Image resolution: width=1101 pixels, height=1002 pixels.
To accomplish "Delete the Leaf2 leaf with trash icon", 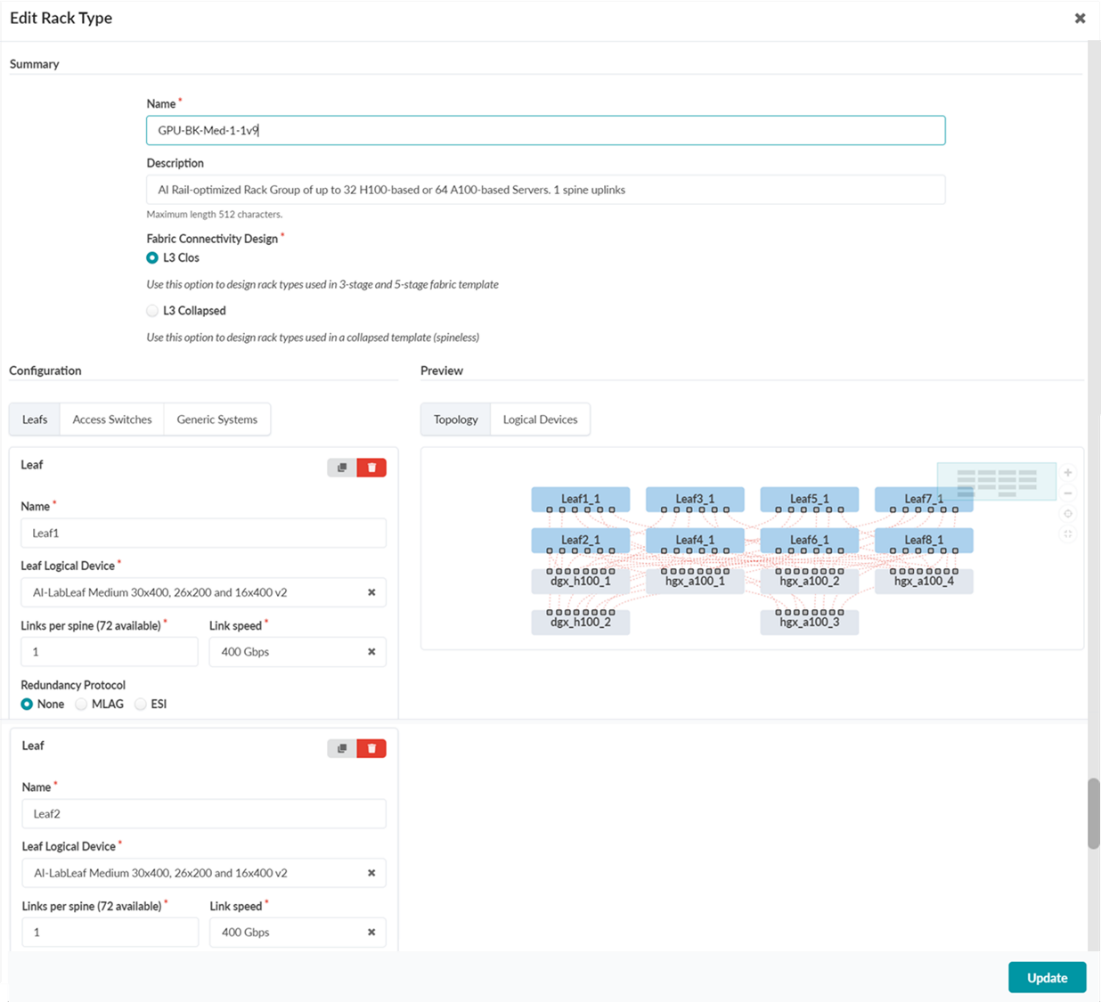I will tap(371, 748).
